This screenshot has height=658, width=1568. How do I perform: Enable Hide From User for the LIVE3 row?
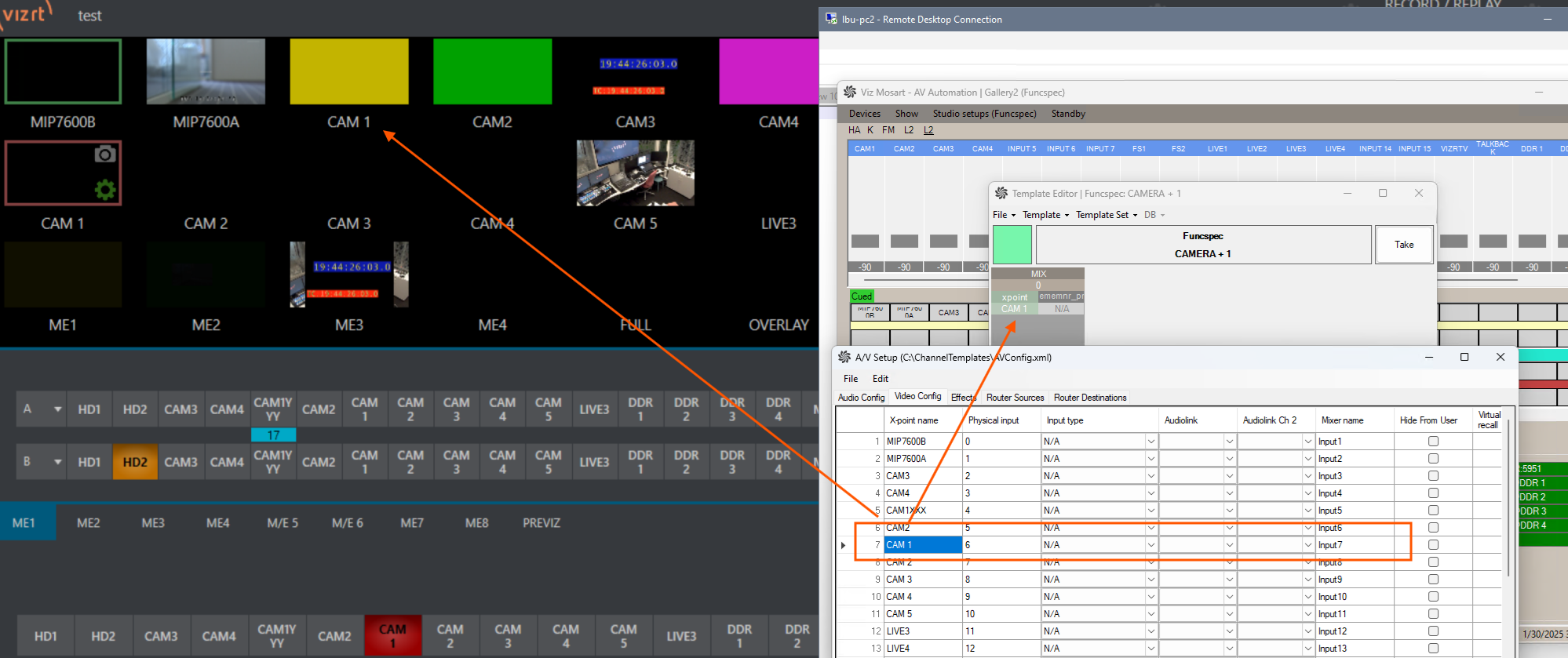click(1433, 631)
